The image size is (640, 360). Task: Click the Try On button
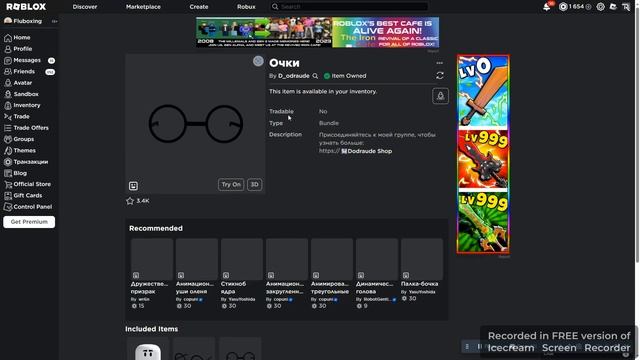pos(231,184)
